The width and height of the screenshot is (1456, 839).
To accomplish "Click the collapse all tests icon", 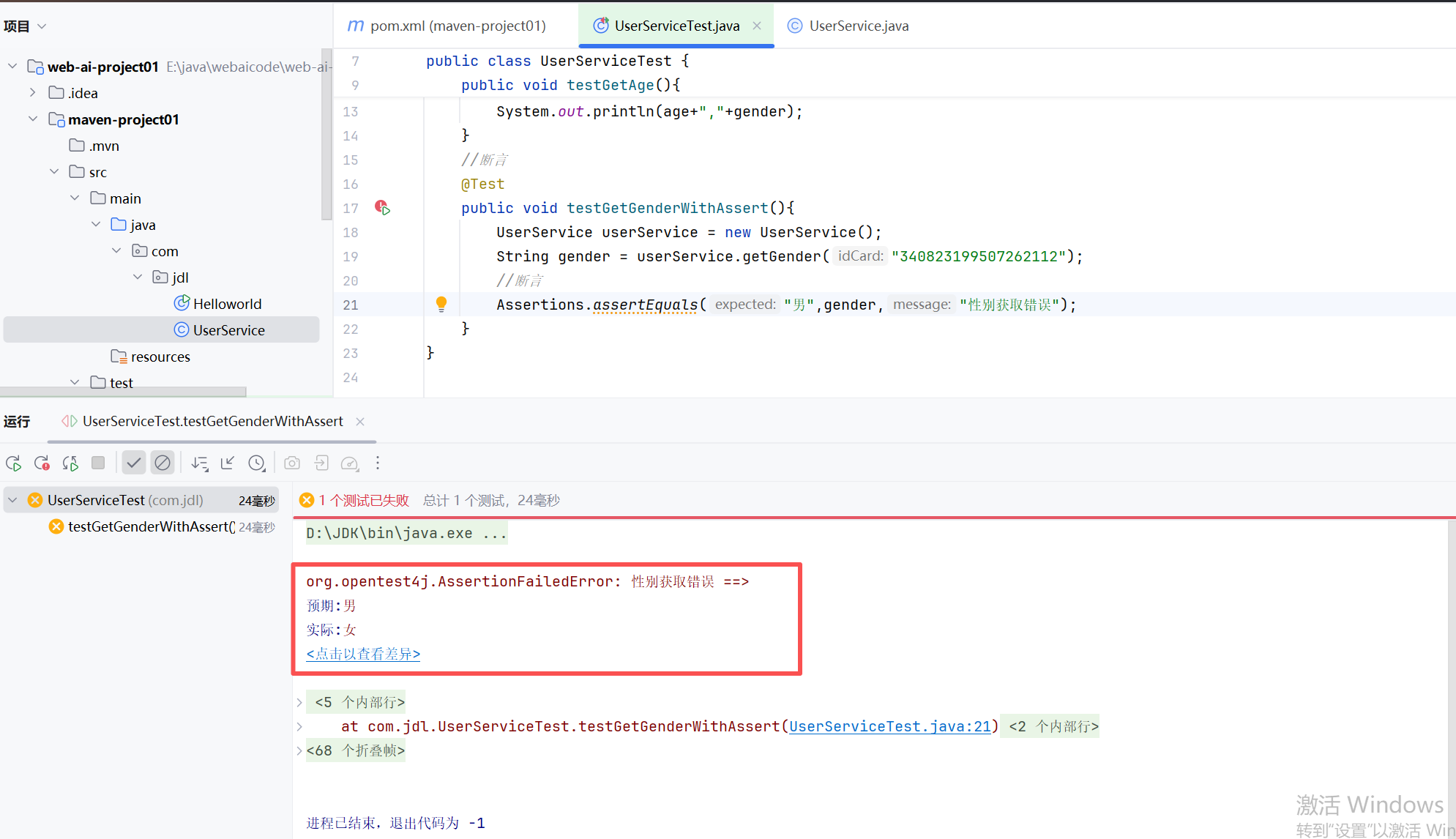I will click(228, 463).
